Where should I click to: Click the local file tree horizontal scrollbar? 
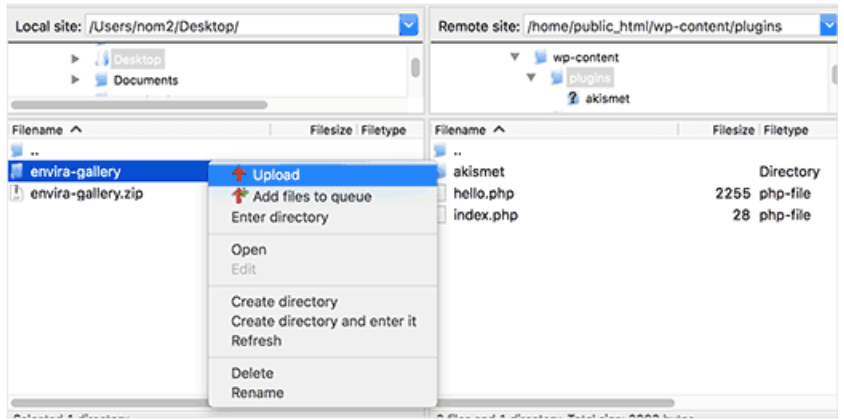[x=138, y=104]
